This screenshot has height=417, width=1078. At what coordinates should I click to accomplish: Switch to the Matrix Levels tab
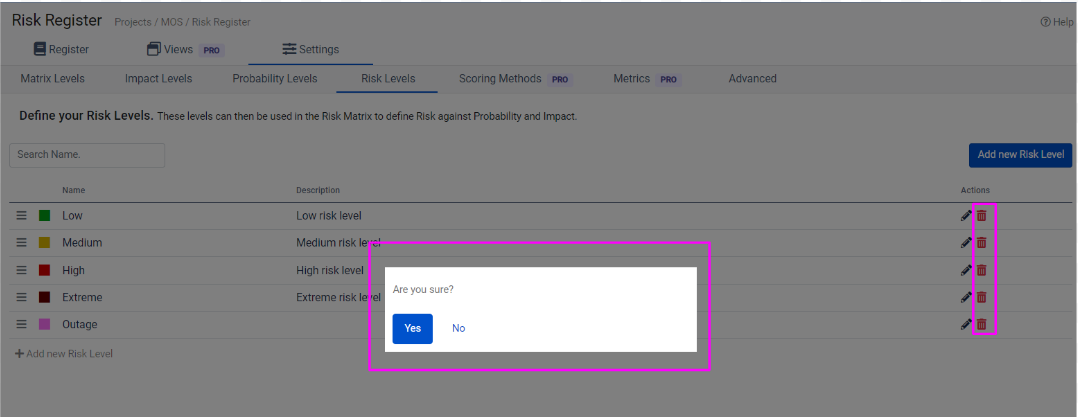pyautogui.click(x=53, y=79)
